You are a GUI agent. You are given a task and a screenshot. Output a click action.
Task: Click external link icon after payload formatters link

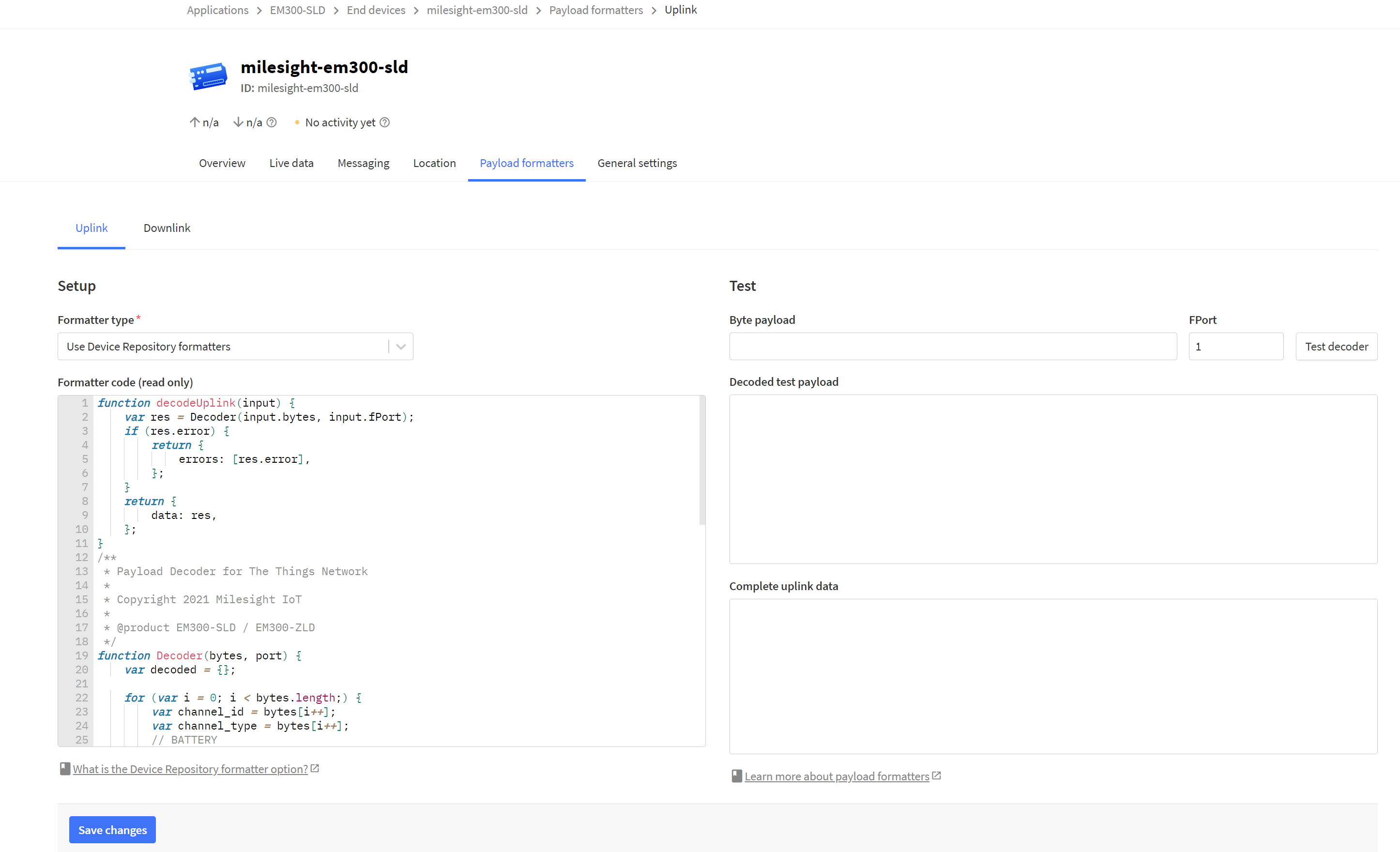click(x=936, y=776)
